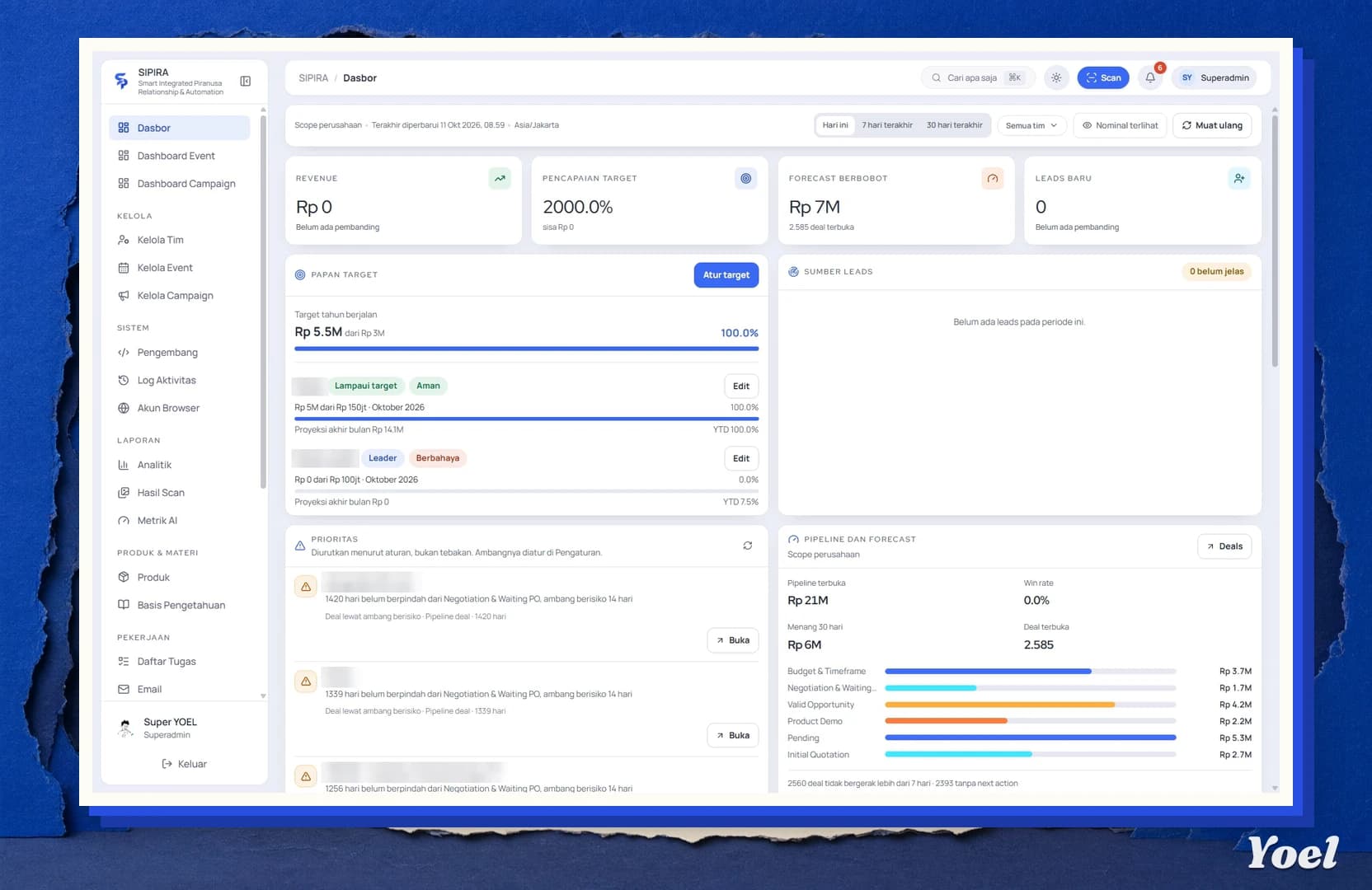1372x890 pixels.
Task: Click the '0 belum jelas' badge
Action: tap(1216, 271)
